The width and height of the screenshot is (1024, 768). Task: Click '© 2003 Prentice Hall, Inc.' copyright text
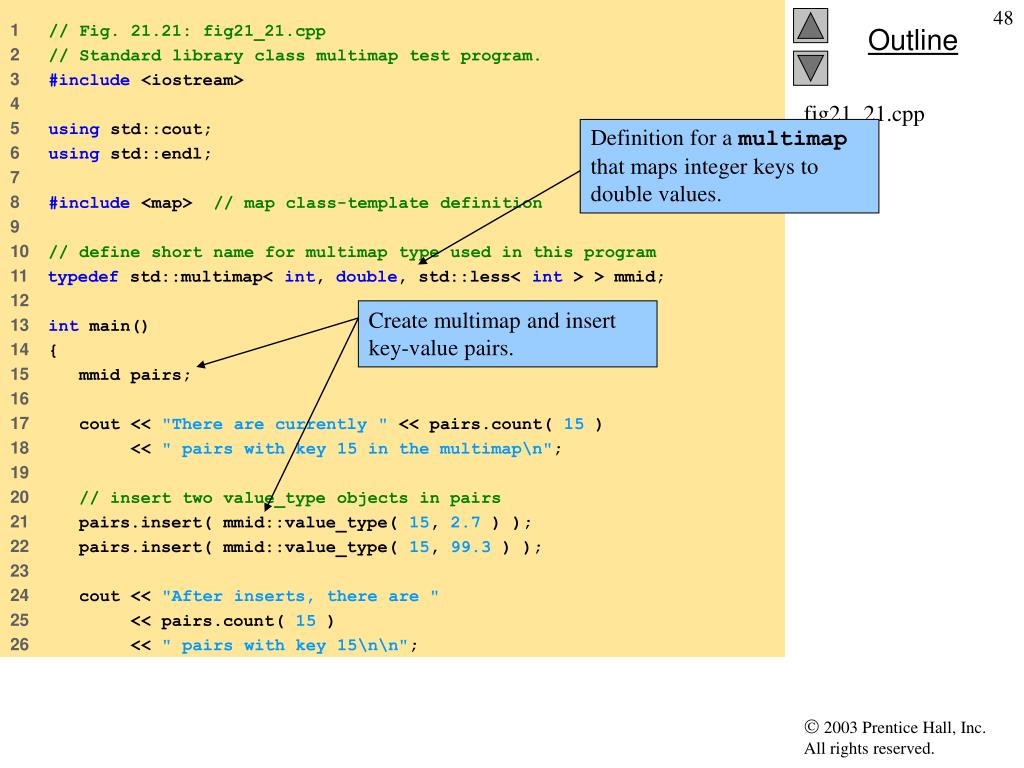[x=895, y=727]
